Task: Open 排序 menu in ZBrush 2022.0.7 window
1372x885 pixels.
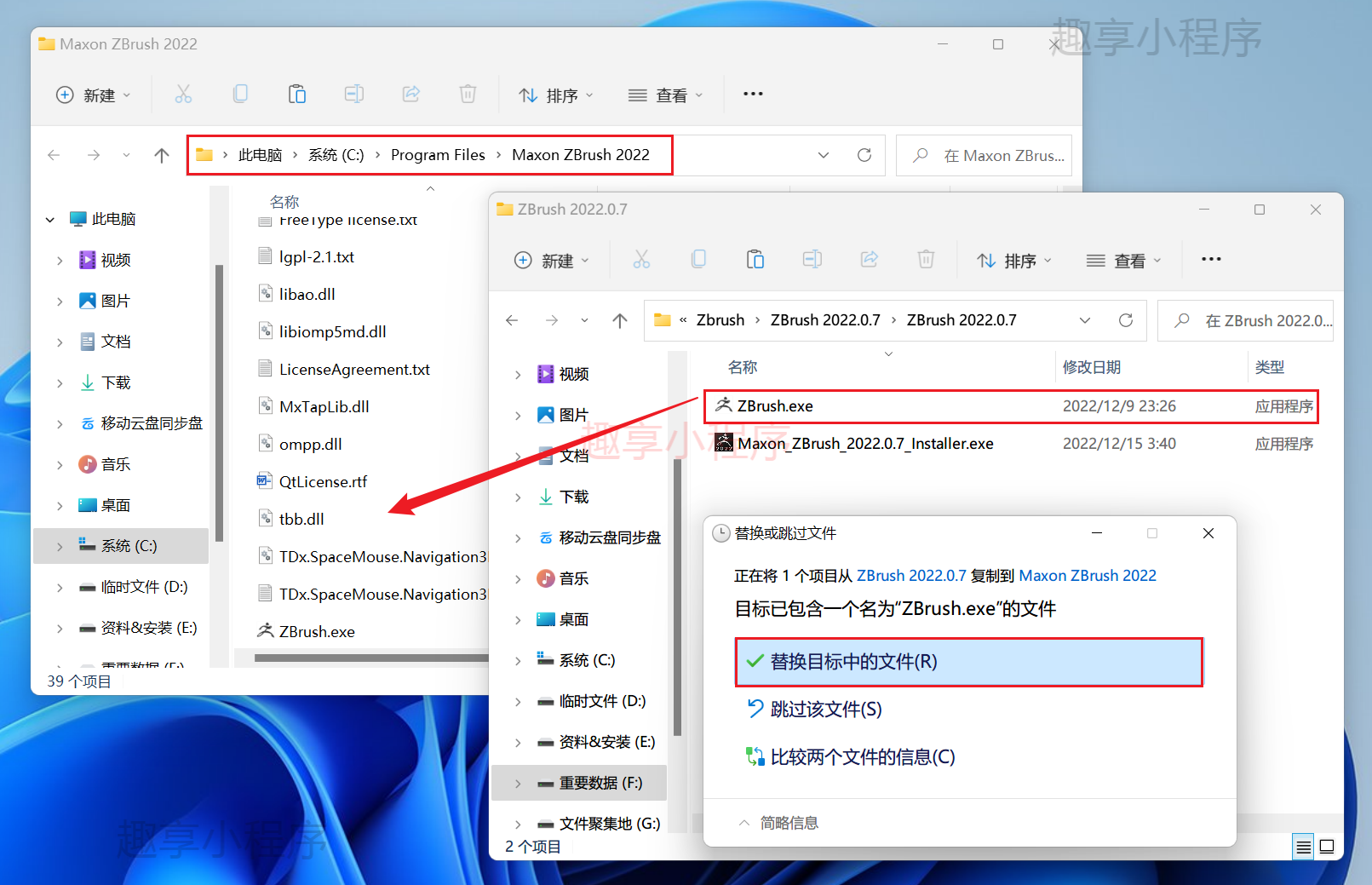Action: (1014, 261)
